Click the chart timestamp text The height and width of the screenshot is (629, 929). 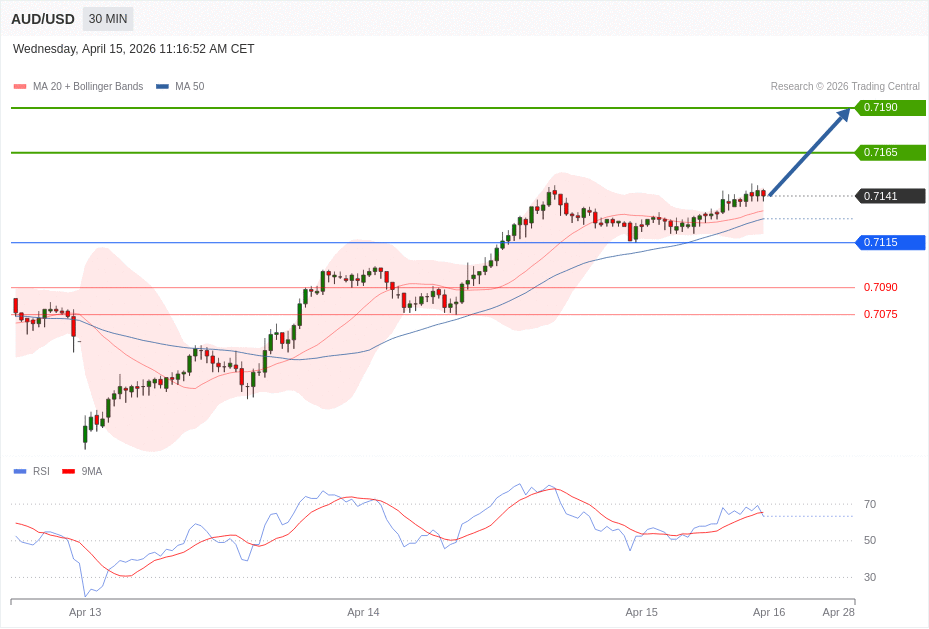click(134, 49)
